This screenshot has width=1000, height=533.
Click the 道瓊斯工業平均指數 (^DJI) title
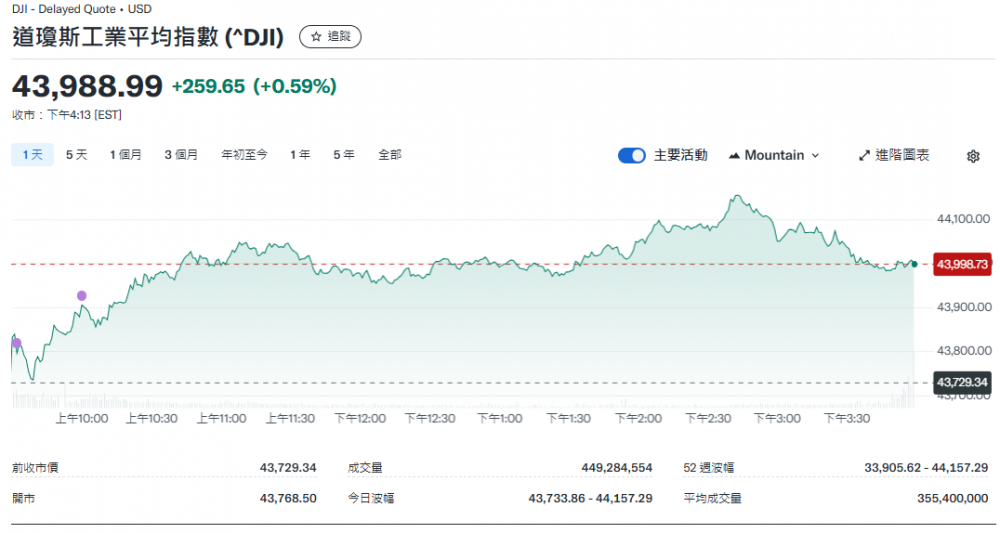[148, 37]
